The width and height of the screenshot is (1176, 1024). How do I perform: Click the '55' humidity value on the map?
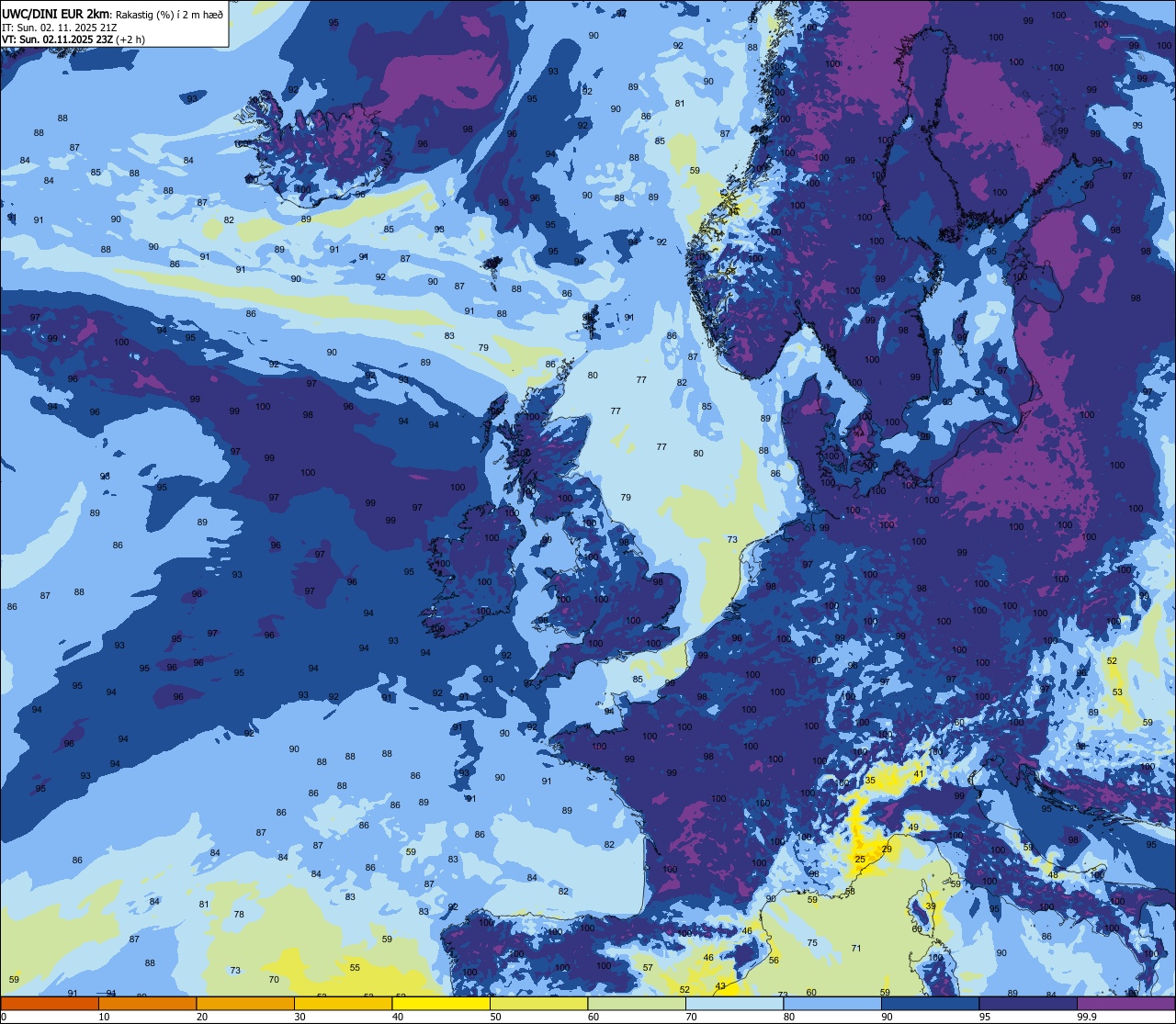pos(355,967)
